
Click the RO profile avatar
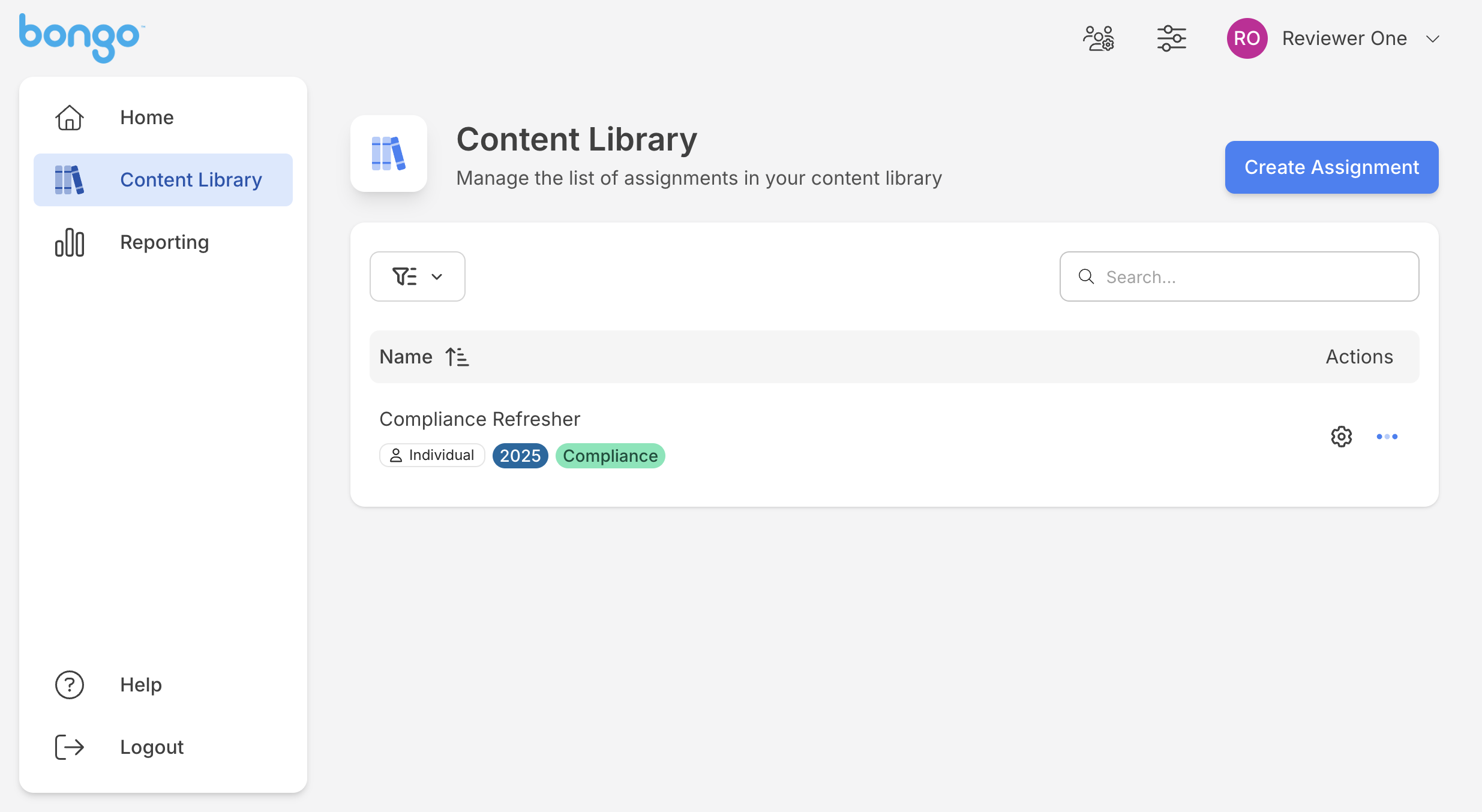pyautogui.click(x=1247, y=38)
